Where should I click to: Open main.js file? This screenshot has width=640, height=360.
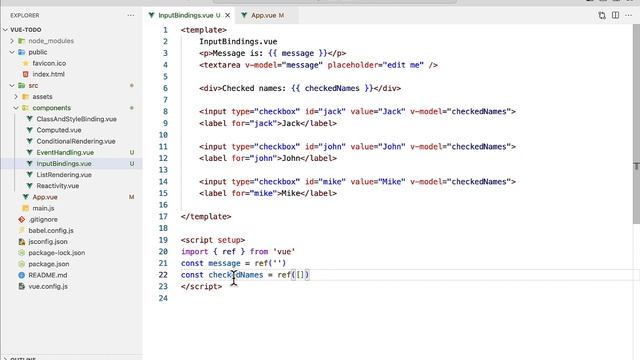tap(43, 208)
